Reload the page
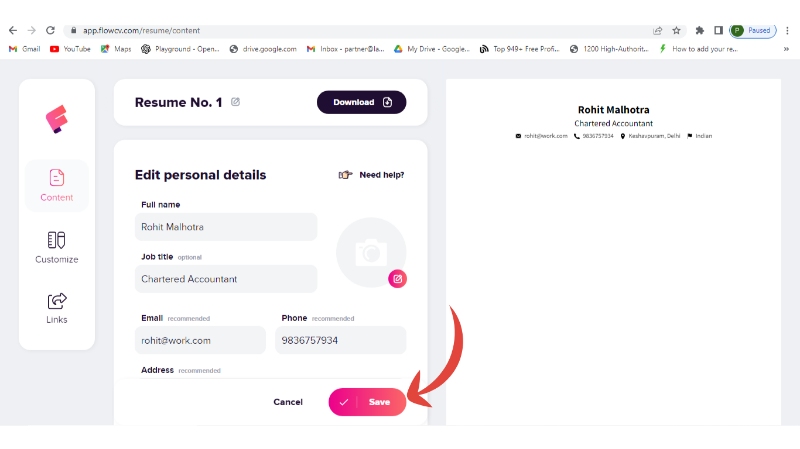This screenshot has width=800, height=449. (x=50, y=31)
